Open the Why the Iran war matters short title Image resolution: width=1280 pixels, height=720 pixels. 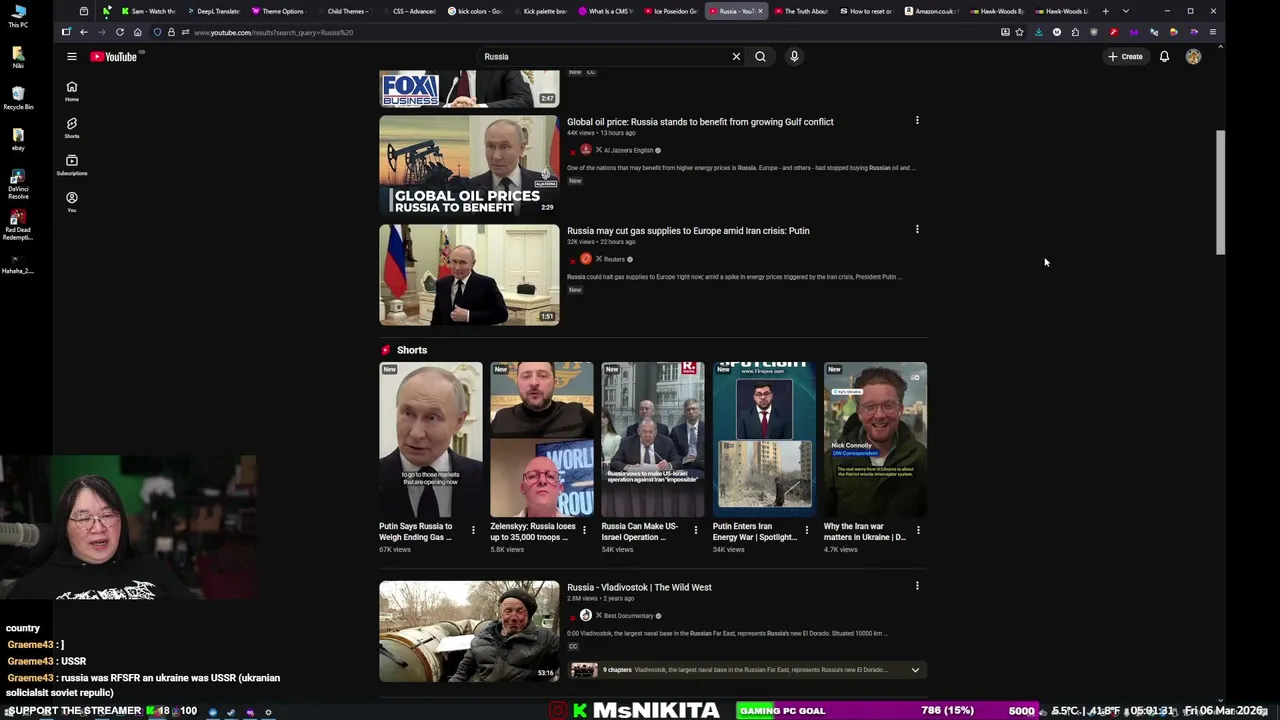point(865,531)
